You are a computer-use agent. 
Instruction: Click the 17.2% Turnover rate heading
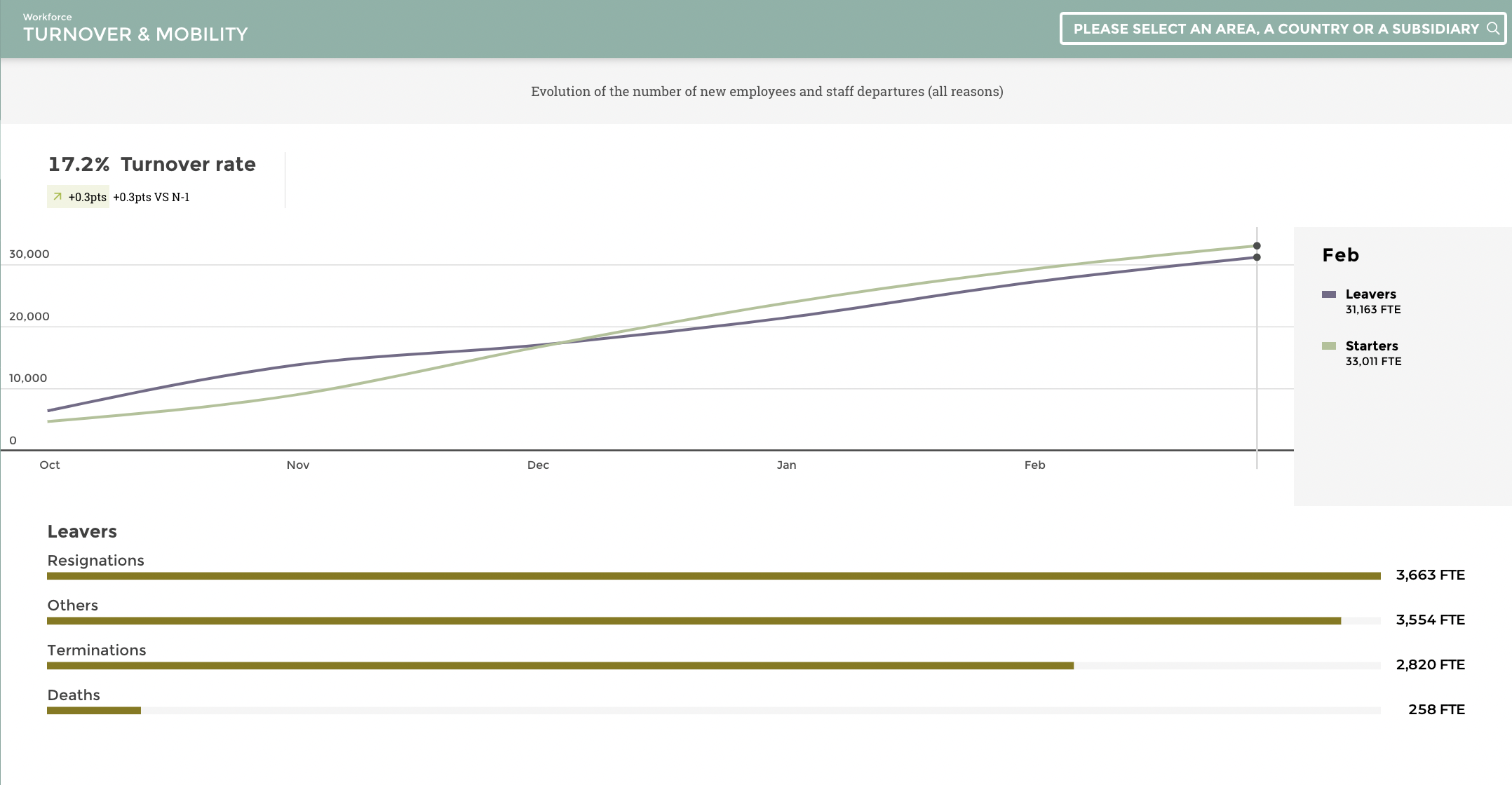pos(151,165)
